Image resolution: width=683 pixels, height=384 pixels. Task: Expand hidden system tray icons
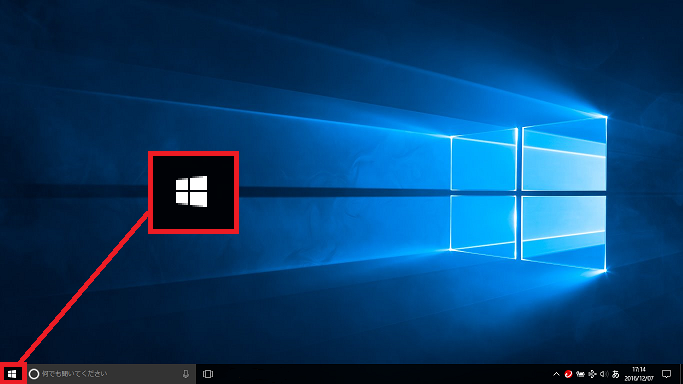pos(556,374)
